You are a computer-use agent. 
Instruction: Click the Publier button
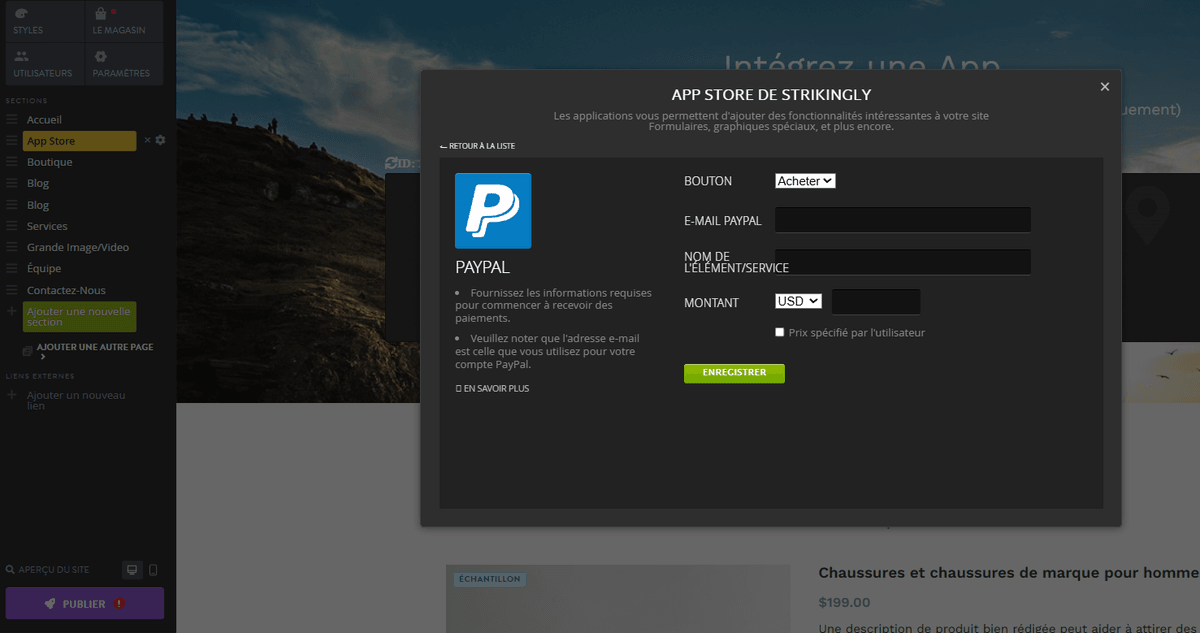(85, 604)
